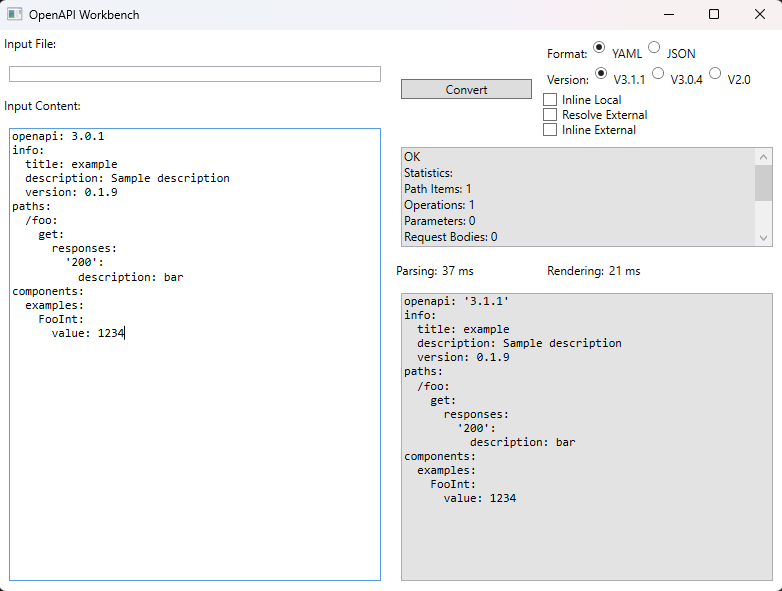782x591 pixels.
Task: Minimize the OpenAPI Workbench window
Action: click(x=667, y=15)
